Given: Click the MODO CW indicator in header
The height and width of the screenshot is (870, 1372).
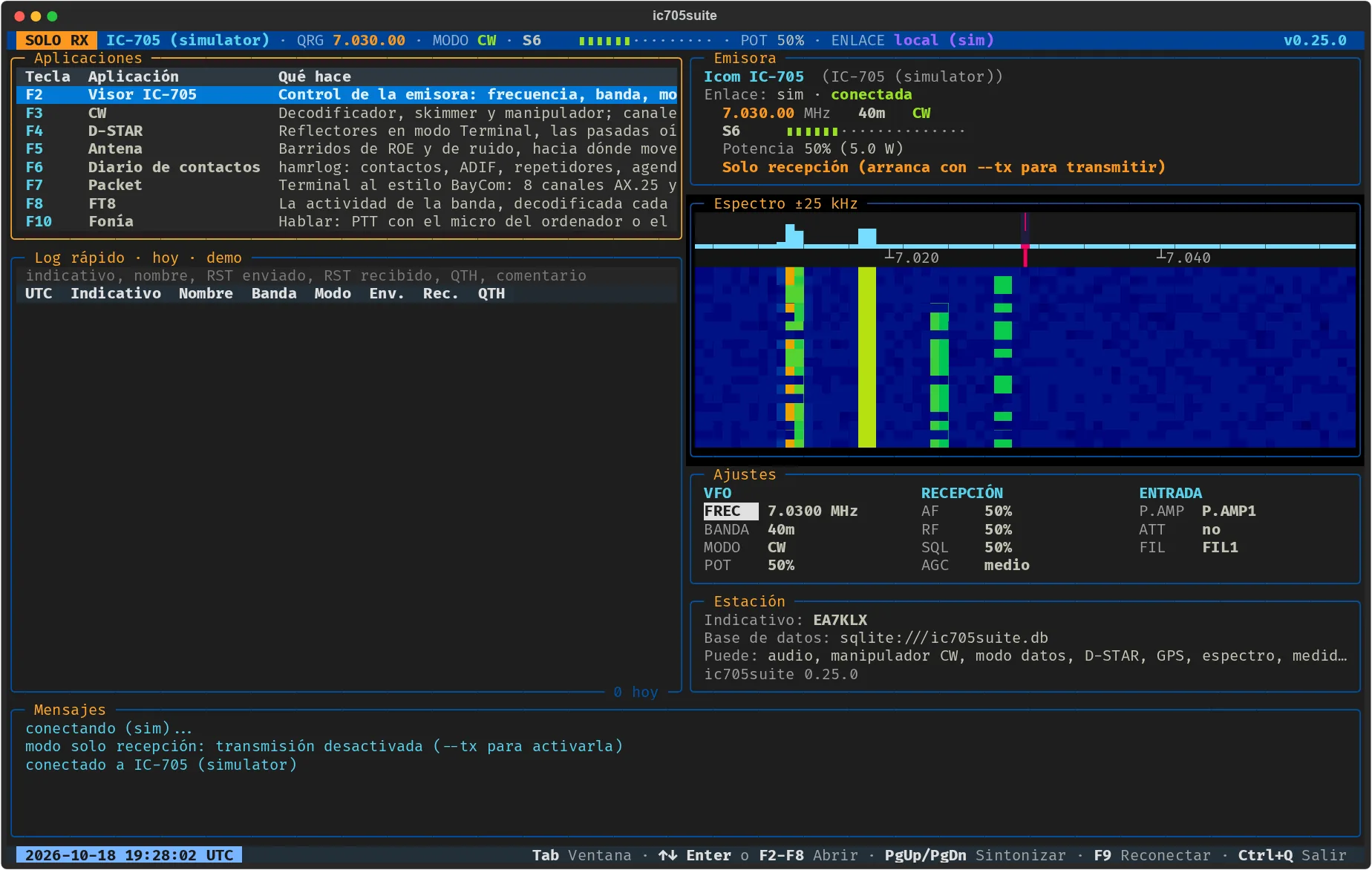Looking at the screenshot, I should (x=464, y=40).
